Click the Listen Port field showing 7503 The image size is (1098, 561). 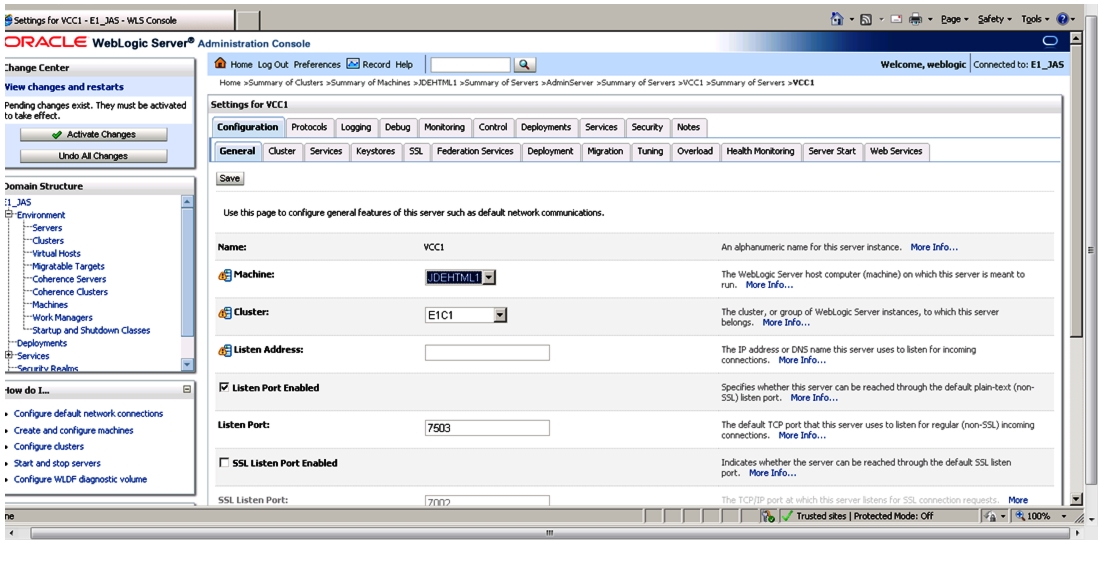coord(487,428)
